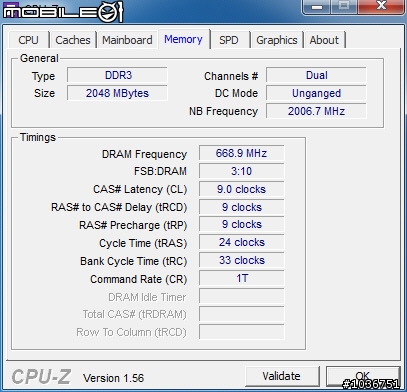Click the tRP 9 clocks value

[x=242, y=225]
